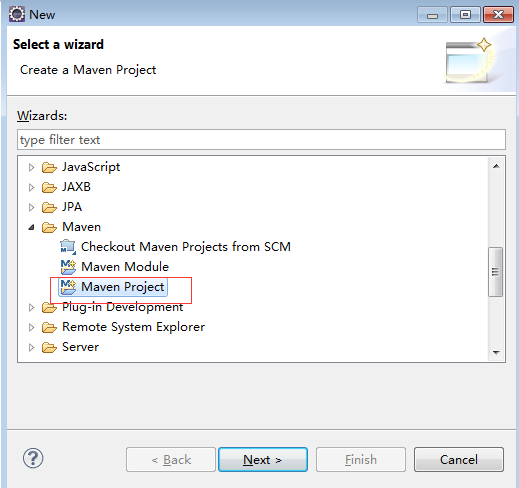Expand the JPA category
Image resolution: width=519 pixels, height=488 pixels.
31,207
